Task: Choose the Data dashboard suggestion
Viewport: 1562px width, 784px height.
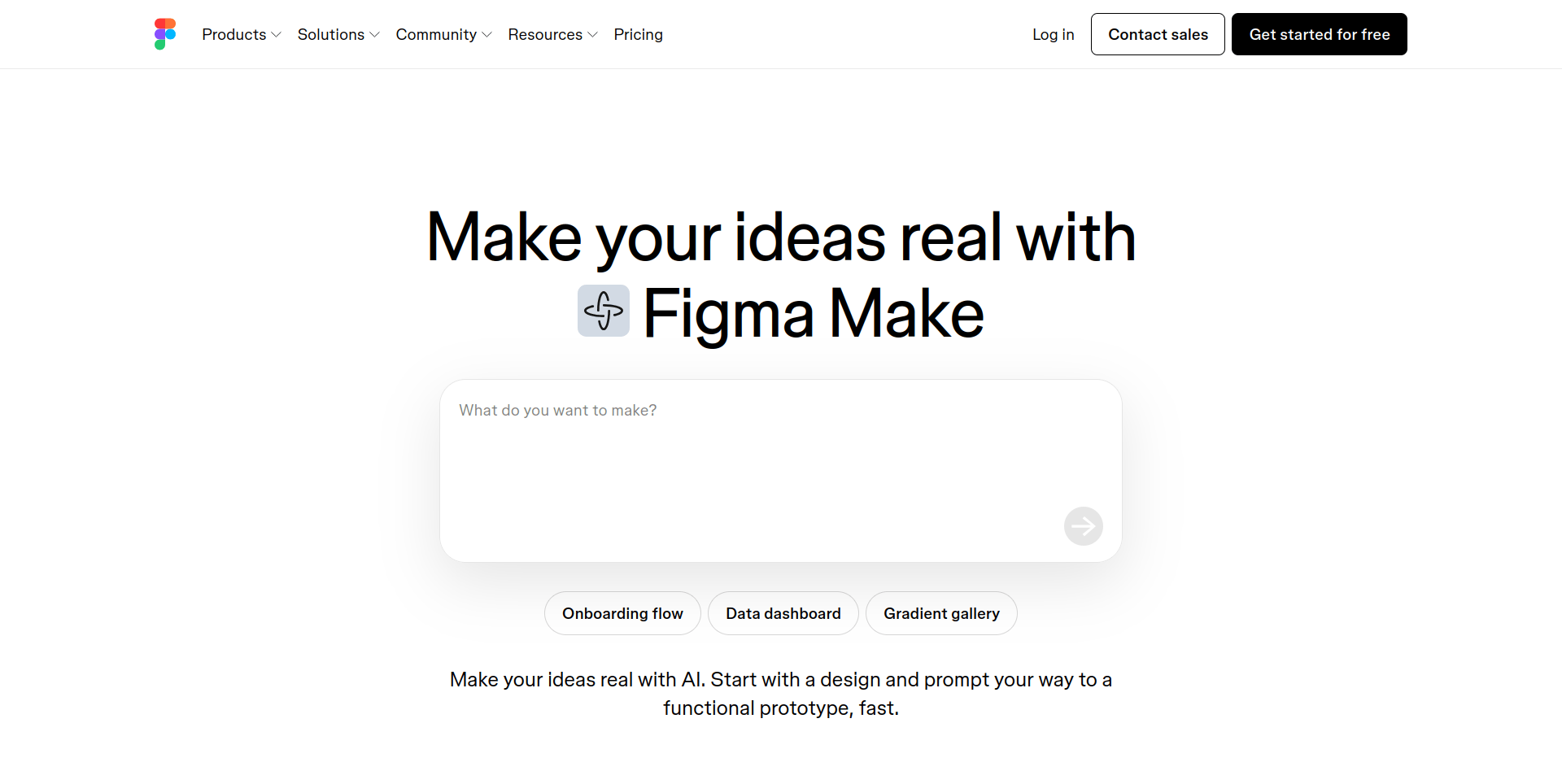Action: tap(783, 613)
